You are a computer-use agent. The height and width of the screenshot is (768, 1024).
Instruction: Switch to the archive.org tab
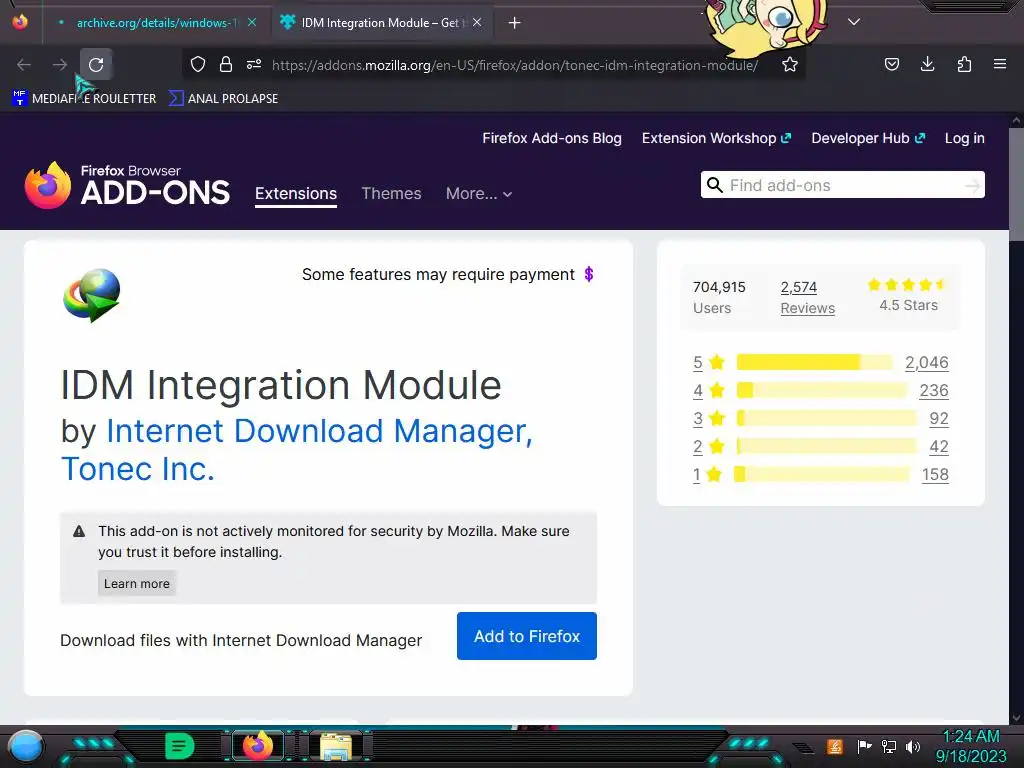(x=157, y=23)
